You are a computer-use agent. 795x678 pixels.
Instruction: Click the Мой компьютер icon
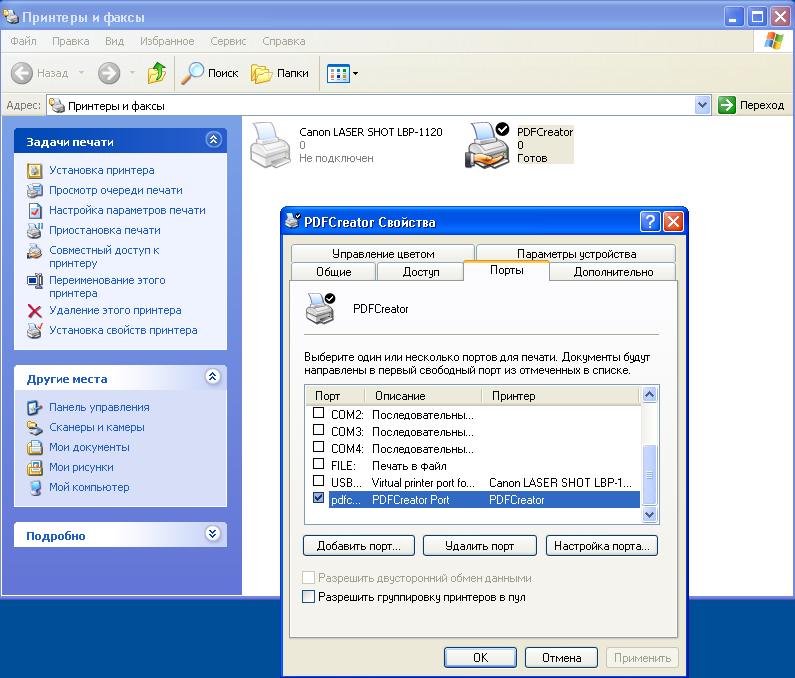click(x=34, y=487)
